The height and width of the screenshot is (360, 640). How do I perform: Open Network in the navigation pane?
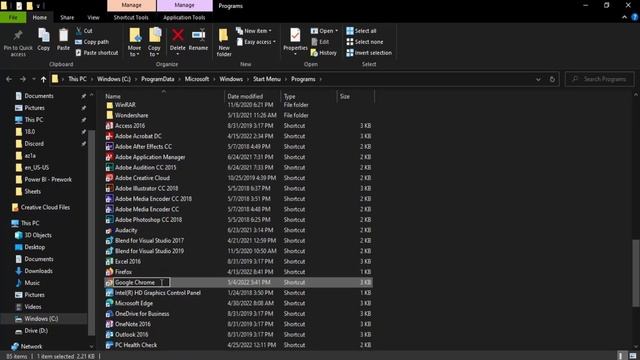(31, 347)
